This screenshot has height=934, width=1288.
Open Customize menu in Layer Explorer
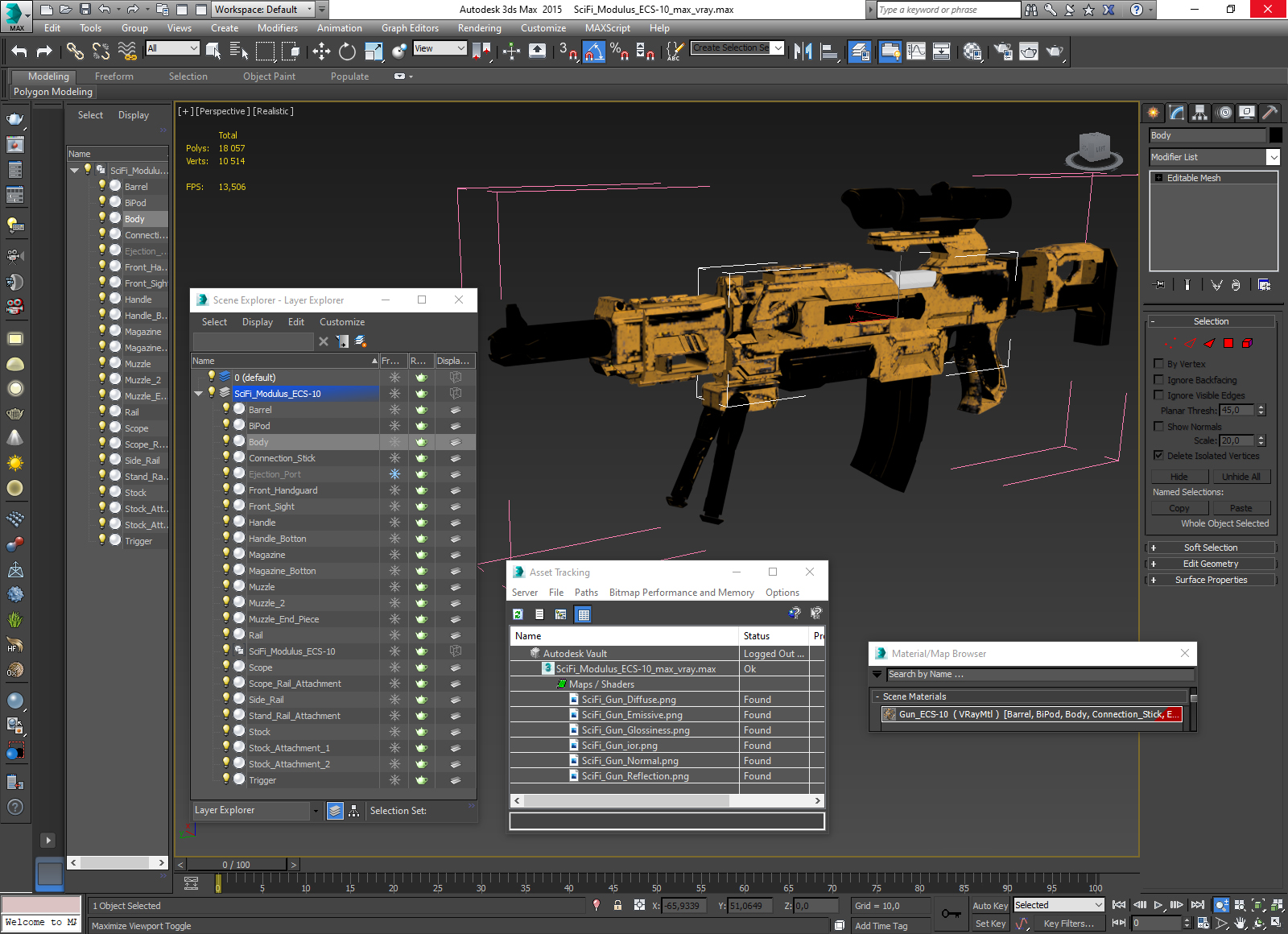(x=342, y=322)
